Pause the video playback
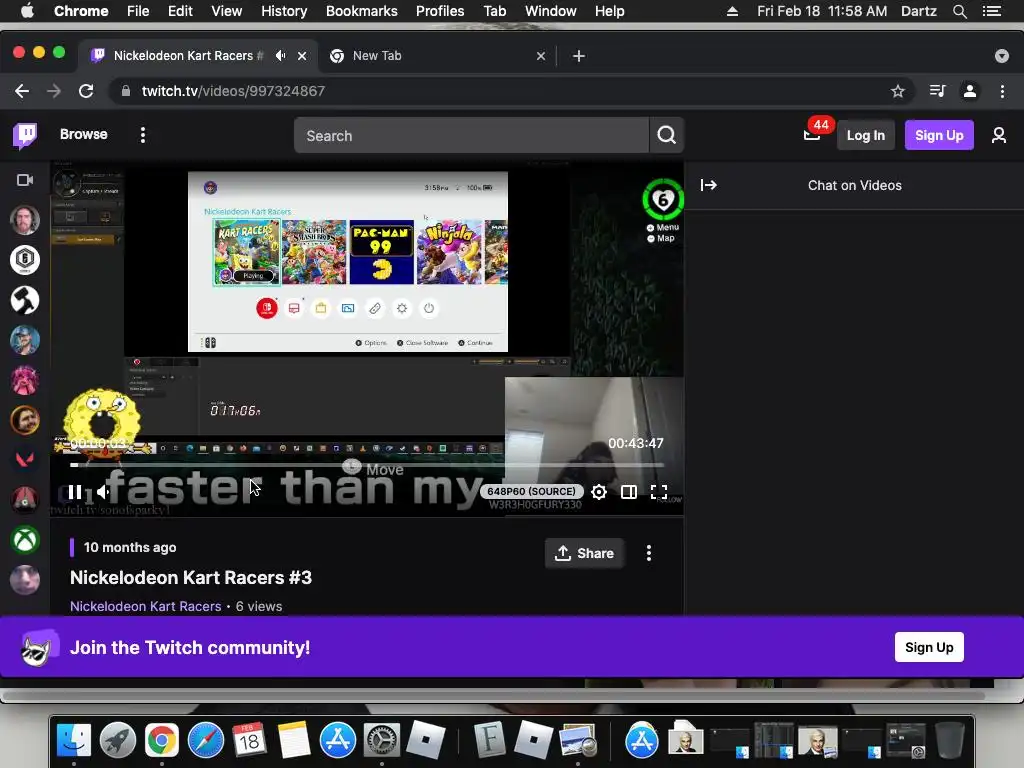Viewport: 1024px width, 768px height. (x=75, y=492)
